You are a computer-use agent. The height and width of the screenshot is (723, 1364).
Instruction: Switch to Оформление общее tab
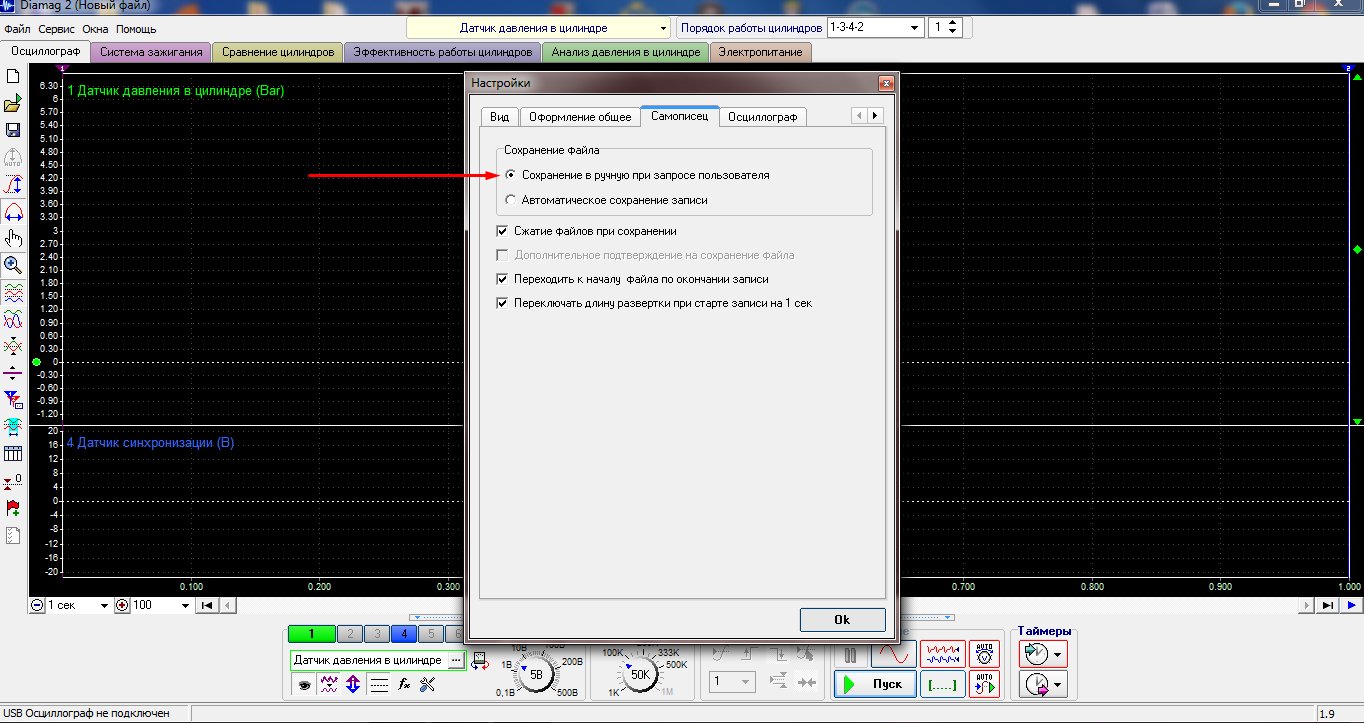click(580, 117)
